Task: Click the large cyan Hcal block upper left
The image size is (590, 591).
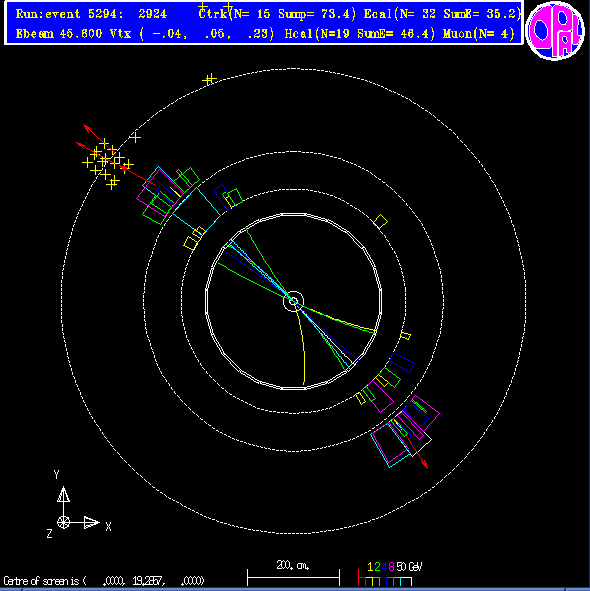Action: 197,208
